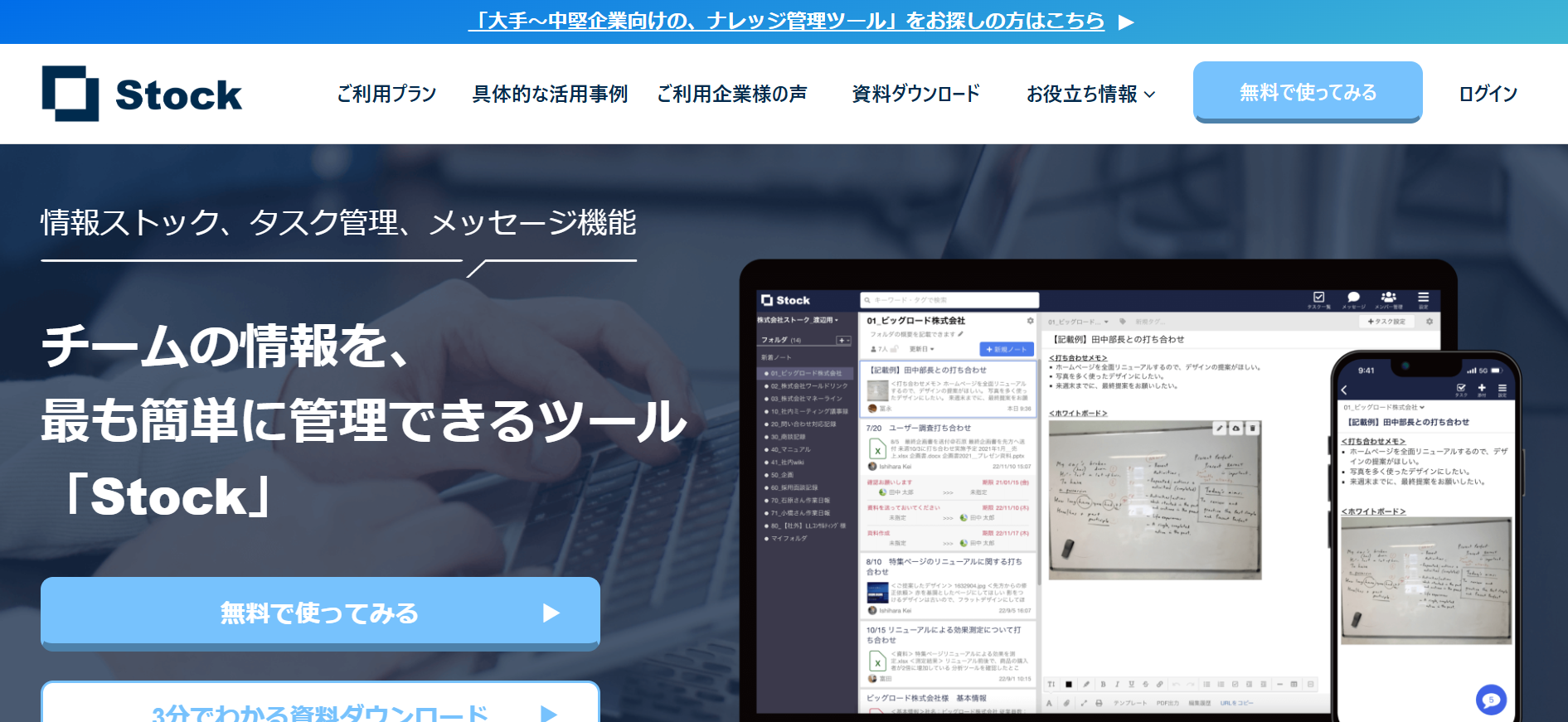Open the ご利用プラン menu item

[386, 94]
